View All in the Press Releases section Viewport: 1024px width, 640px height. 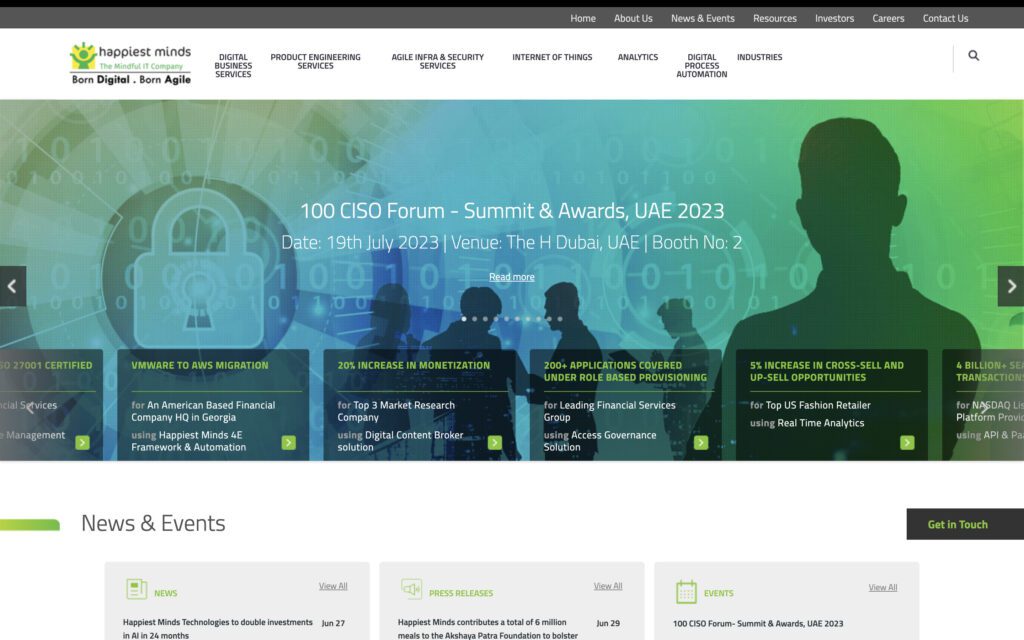(608, 586)
